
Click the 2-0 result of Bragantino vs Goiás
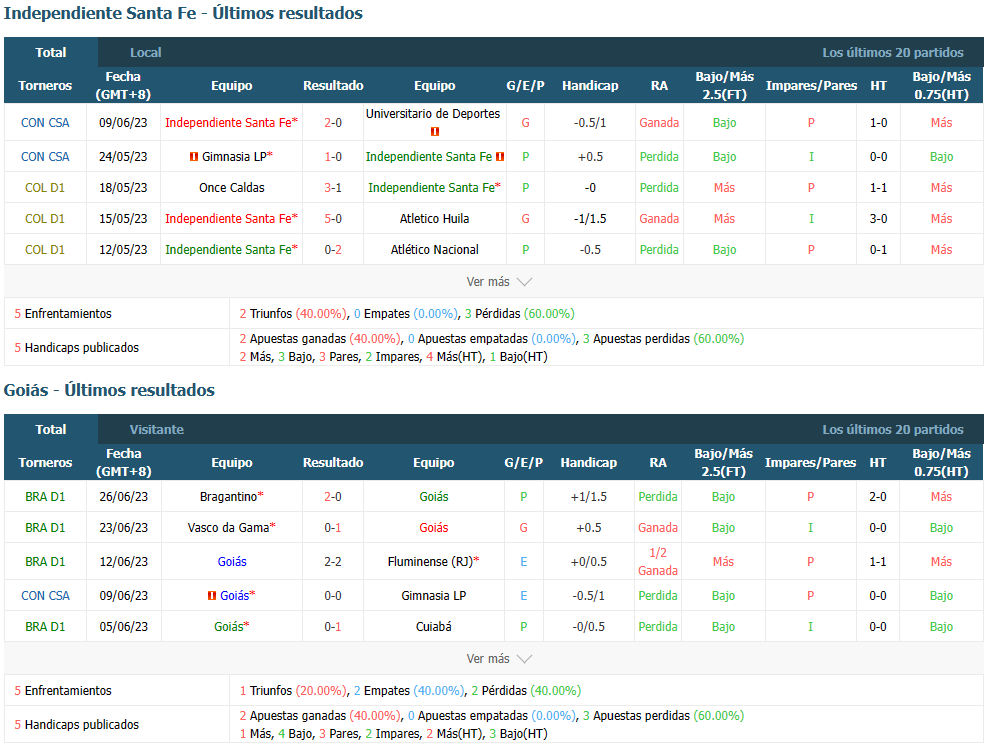(x=333, y=497)
